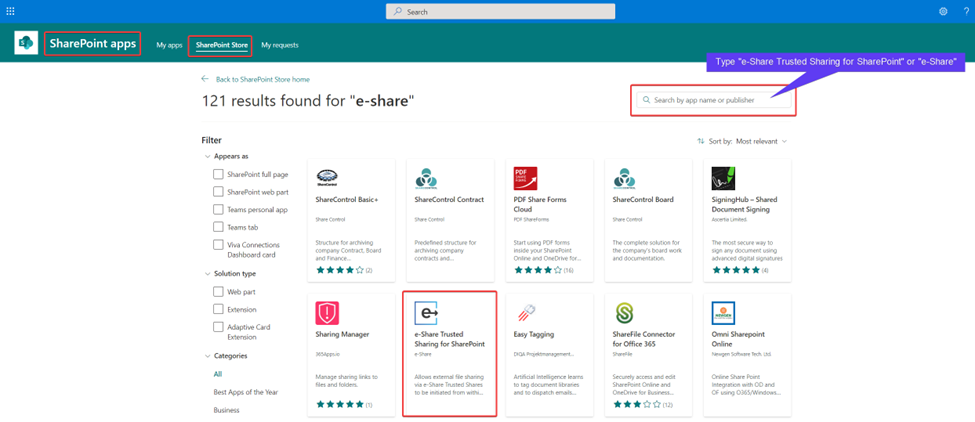Click the star rating on SigningHub card
The image size is (975, 422).
738,270
